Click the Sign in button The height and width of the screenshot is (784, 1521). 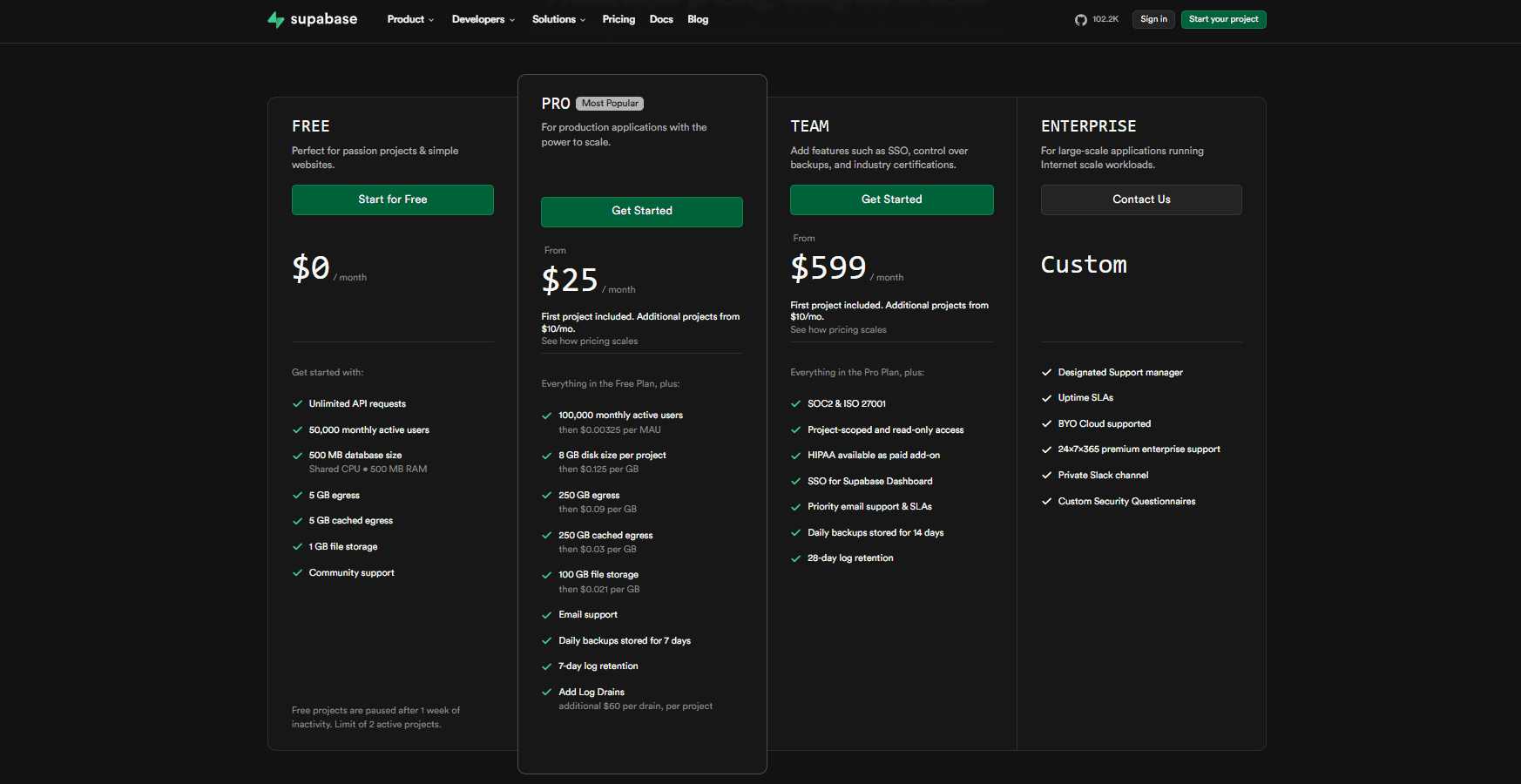point(1153,19)
